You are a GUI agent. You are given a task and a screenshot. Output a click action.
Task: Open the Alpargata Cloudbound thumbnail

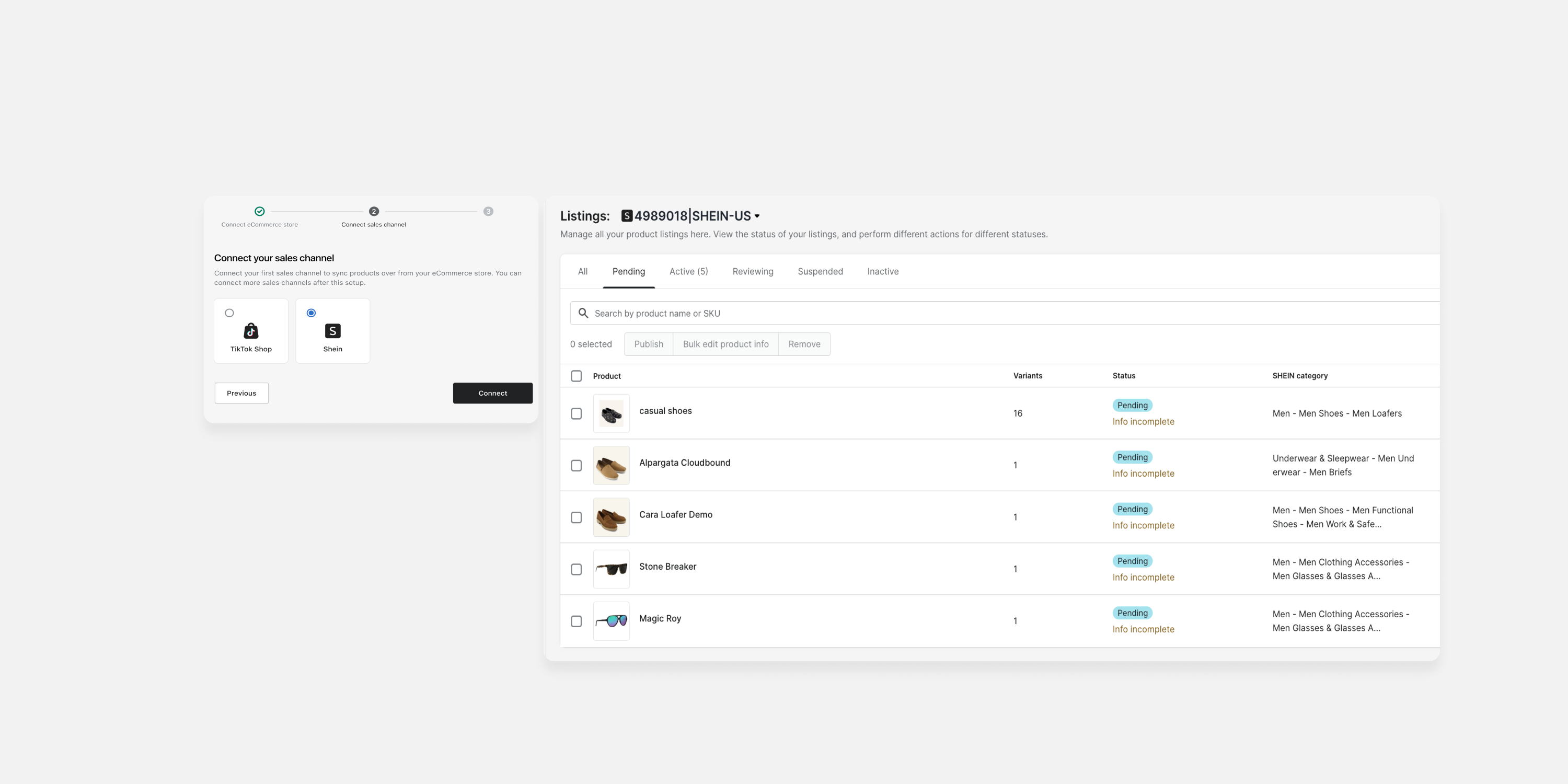coord(611,465)
